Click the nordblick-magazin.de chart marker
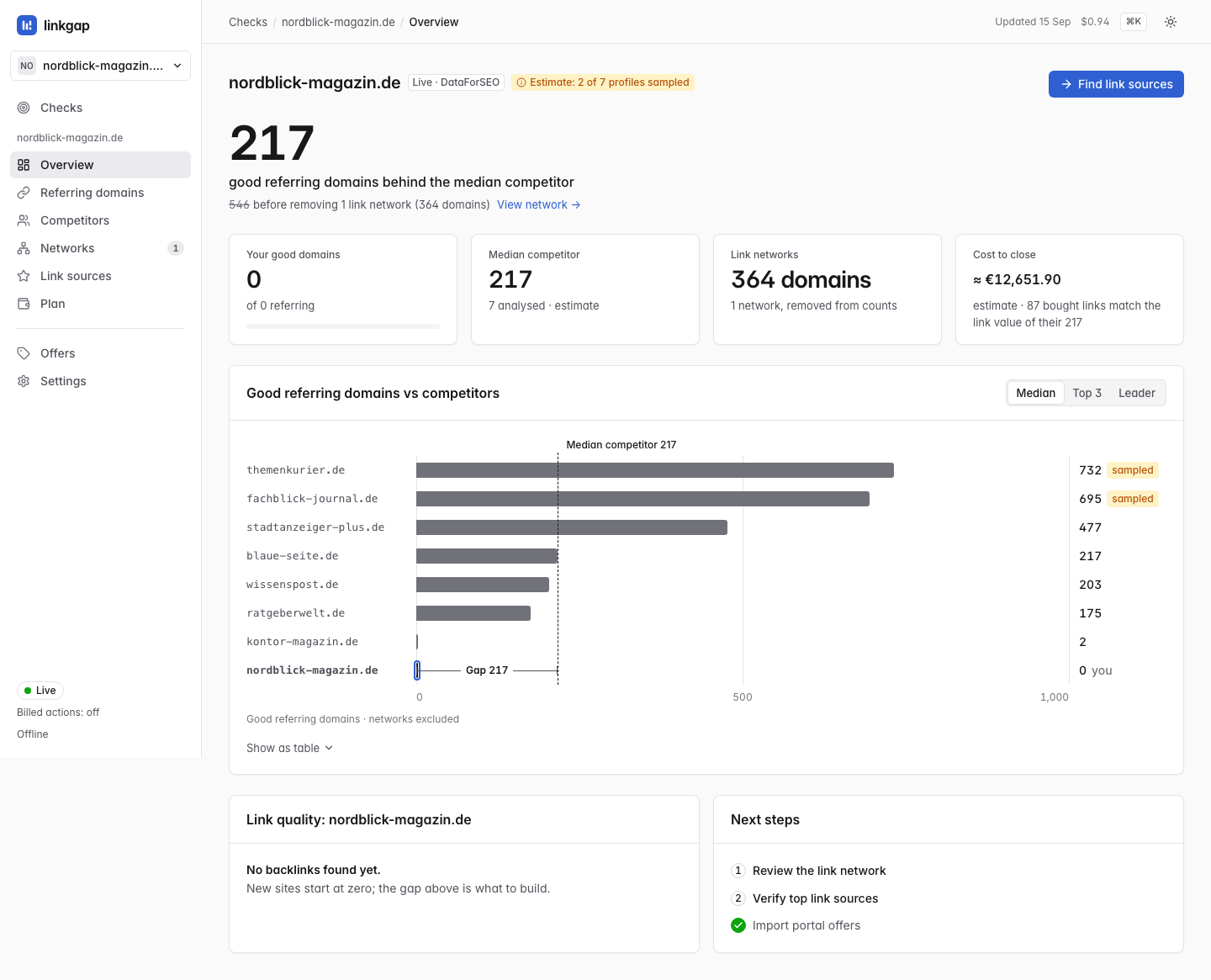Viewport: 1211px width, 980px height. pyautogui.click(x=417, y=670)
